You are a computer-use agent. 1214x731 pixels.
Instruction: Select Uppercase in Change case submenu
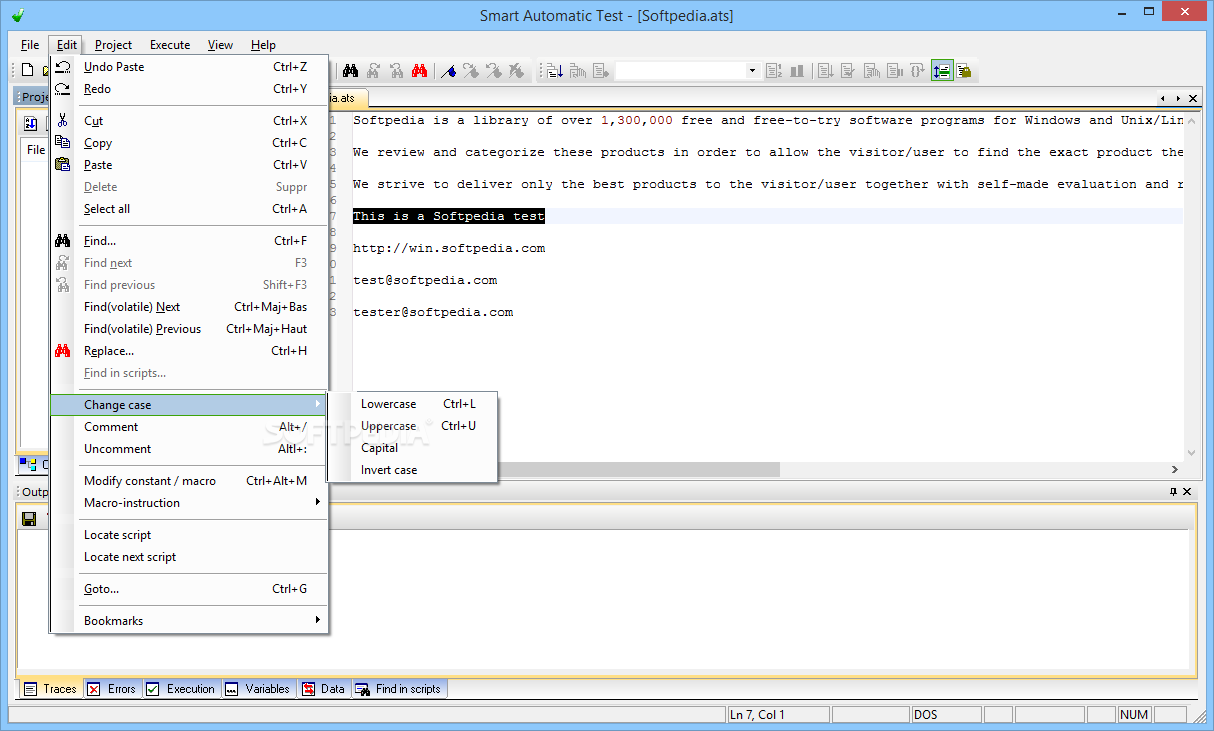[413, 426]
